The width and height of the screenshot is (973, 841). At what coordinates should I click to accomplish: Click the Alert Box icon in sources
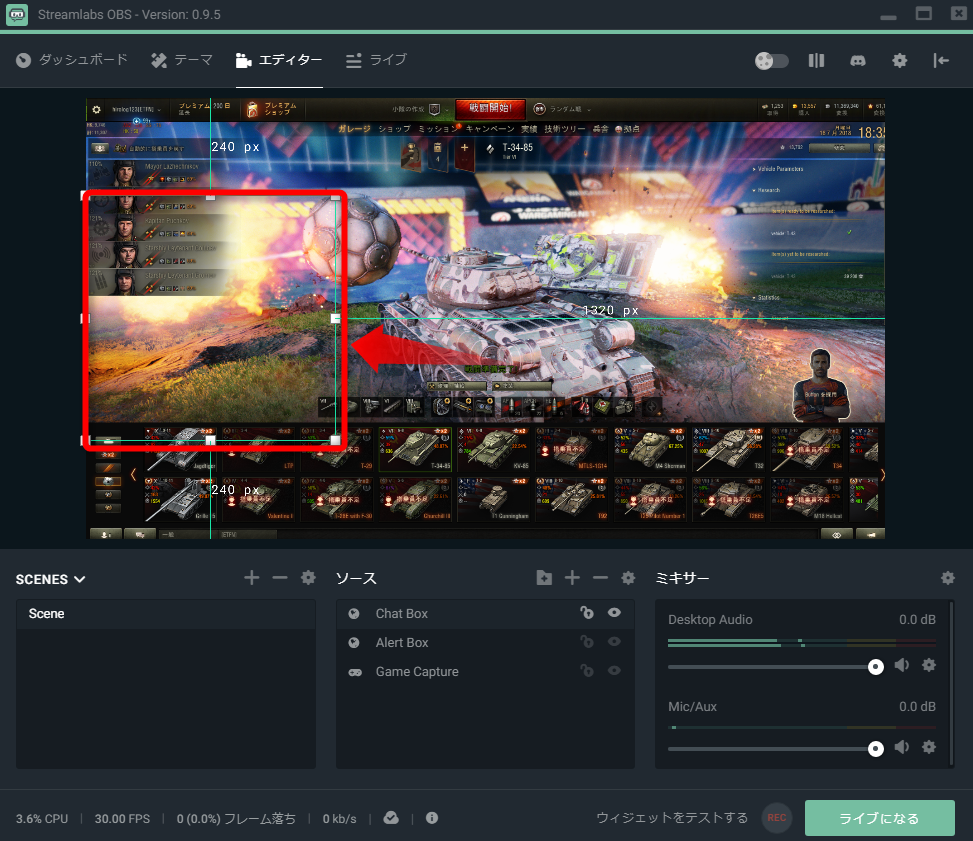click(354, 643)
